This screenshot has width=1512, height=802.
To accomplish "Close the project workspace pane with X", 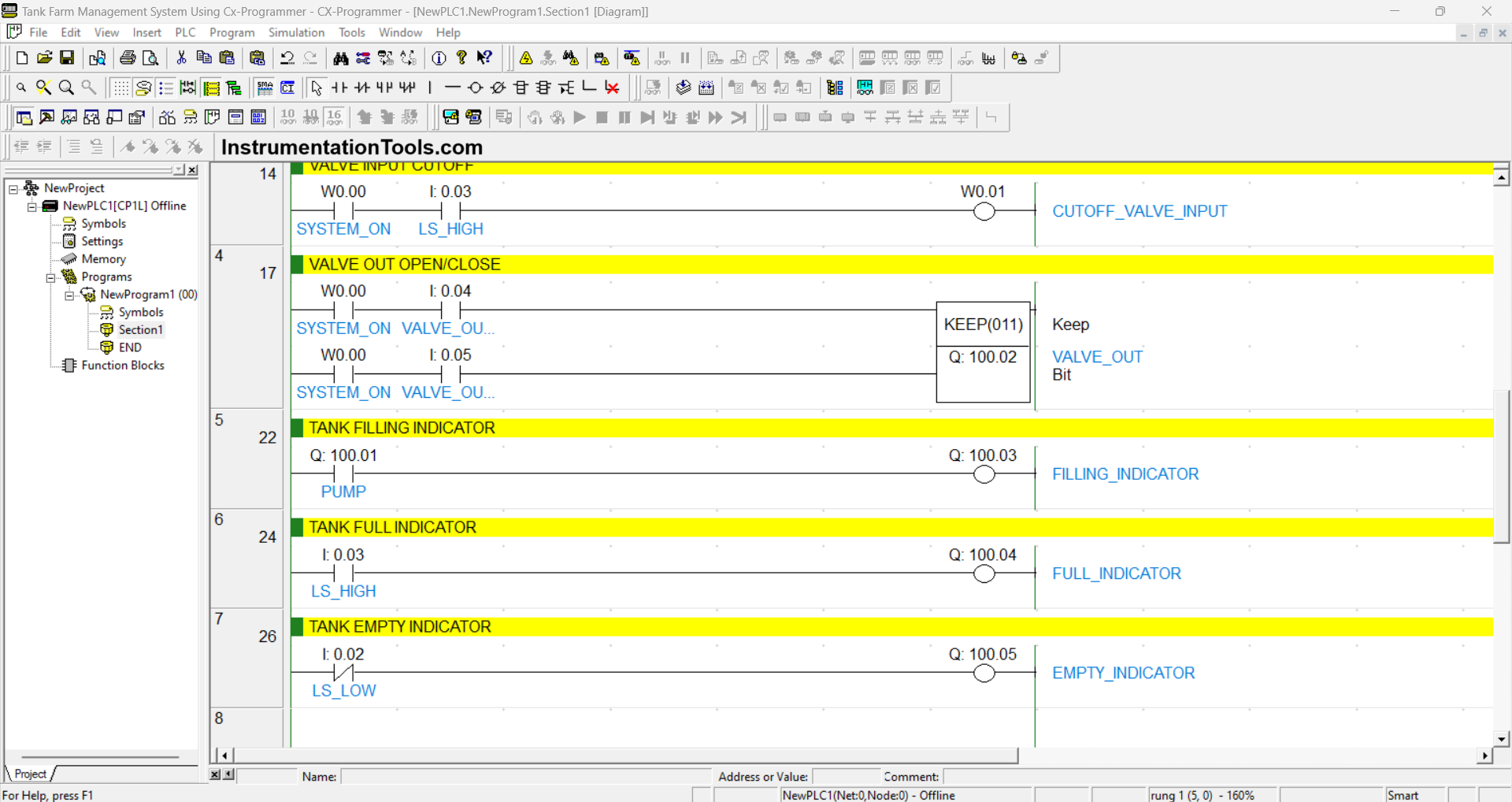I will tap(192, 170).
